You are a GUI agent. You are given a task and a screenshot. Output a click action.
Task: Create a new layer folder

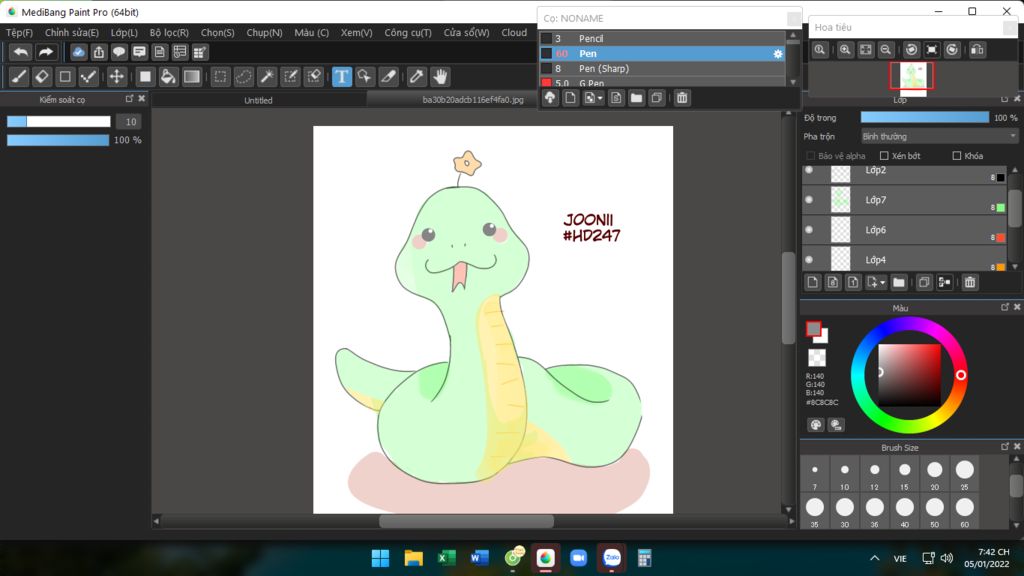899,282
